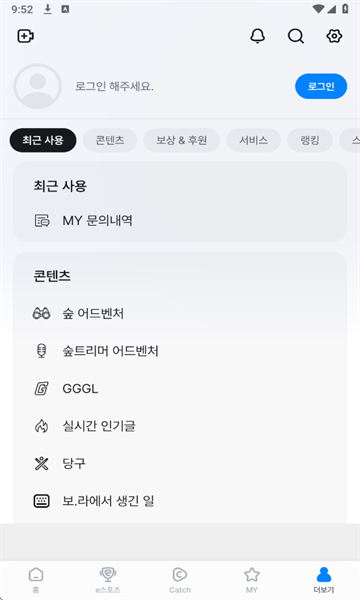Tap the blank profile avatar
The image size is (360, 600).
pos(37,86)
